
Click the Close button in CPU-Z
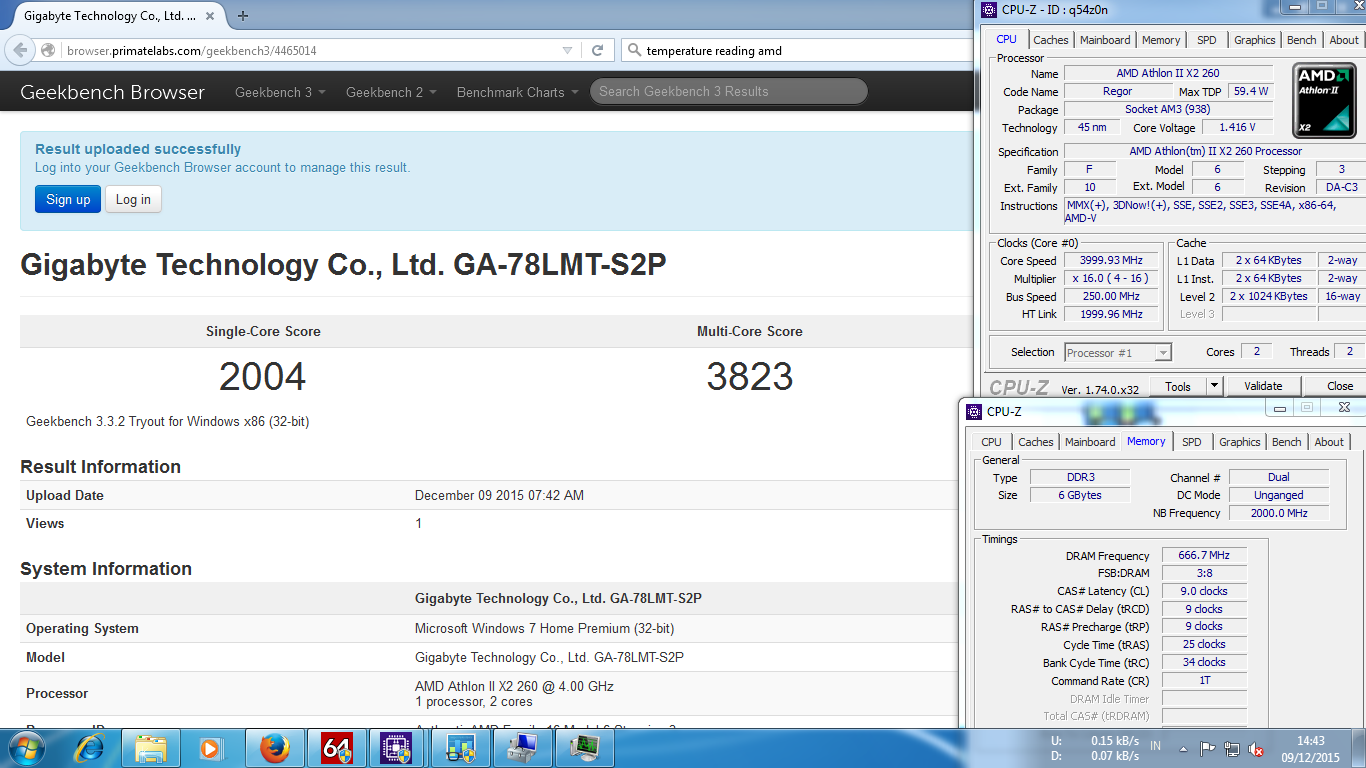1340,386
